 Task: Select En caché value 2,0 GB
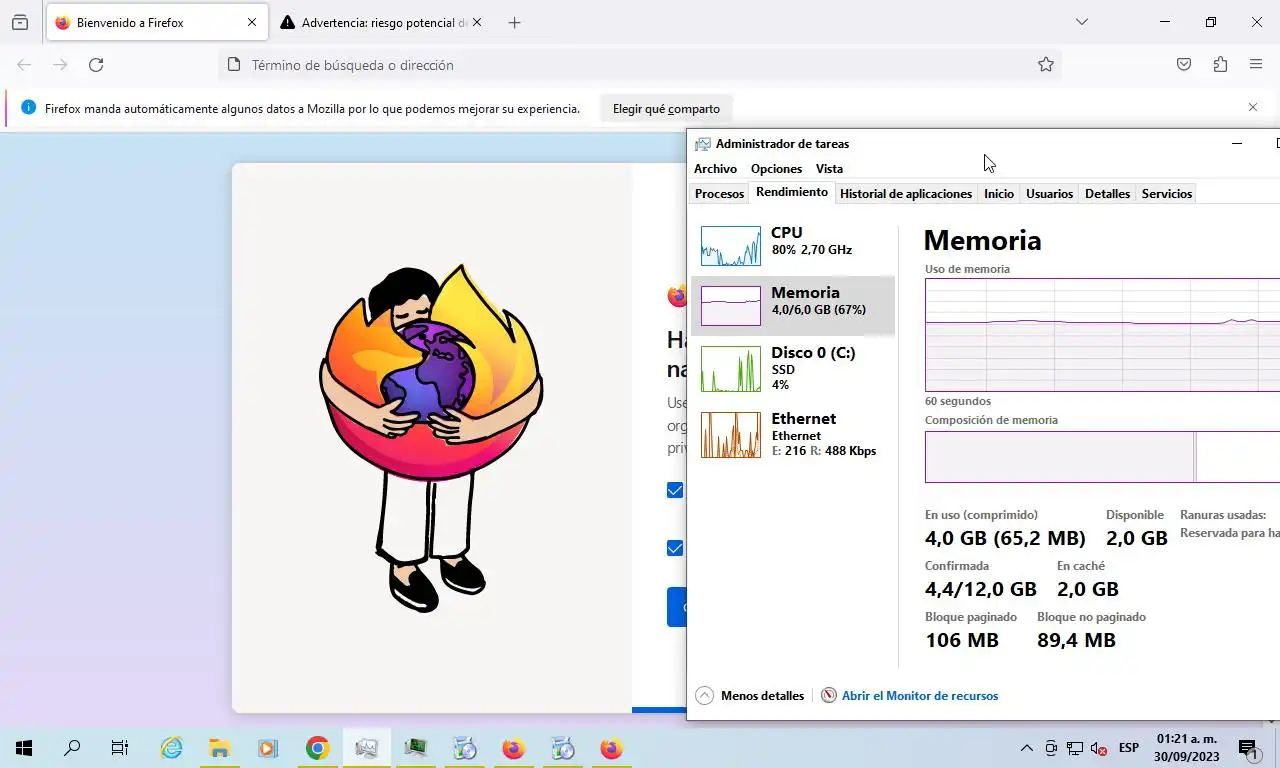click(x=1088, y=589)
